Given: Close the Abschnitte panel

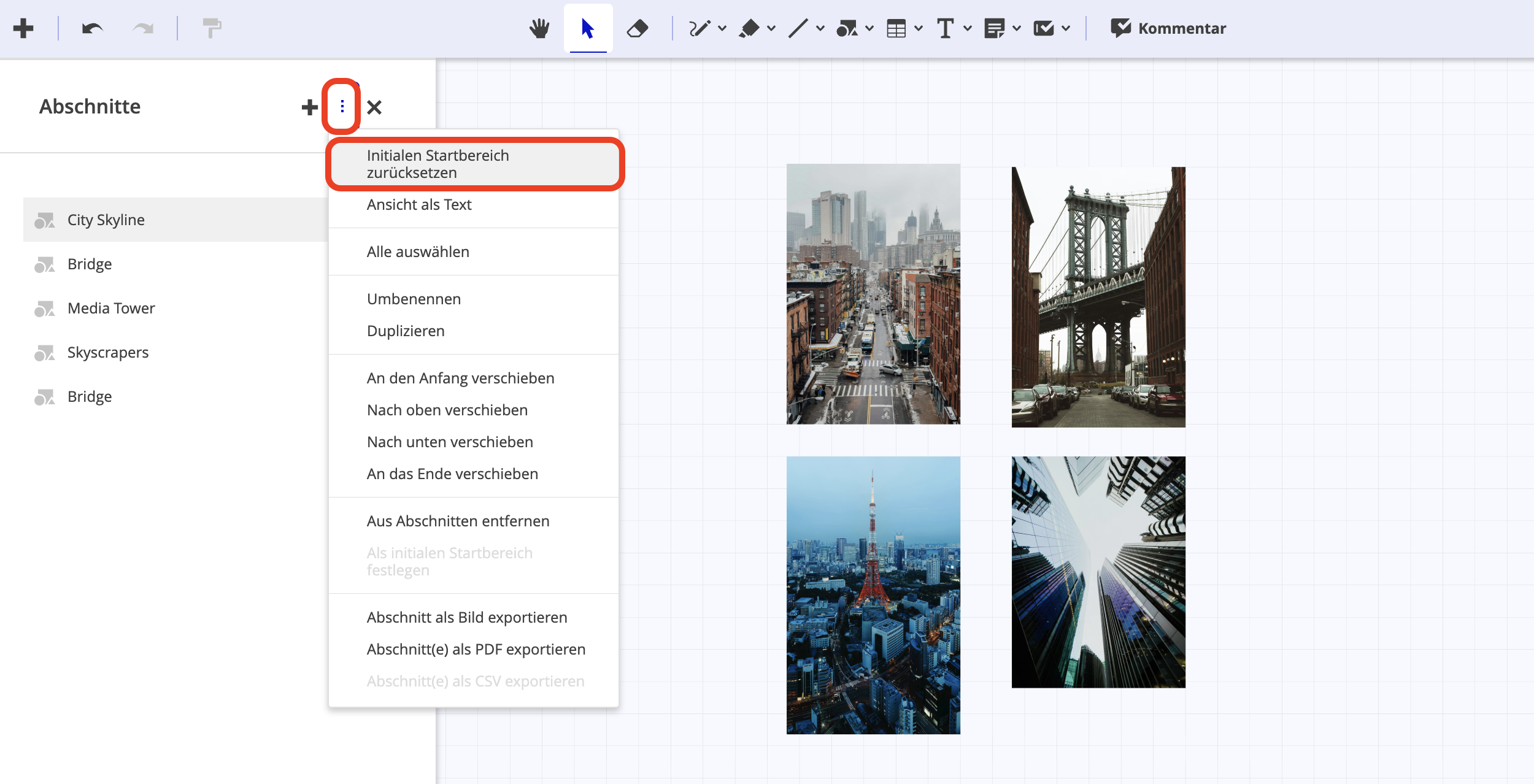Looking at the screenshot, I should [375, 106].
